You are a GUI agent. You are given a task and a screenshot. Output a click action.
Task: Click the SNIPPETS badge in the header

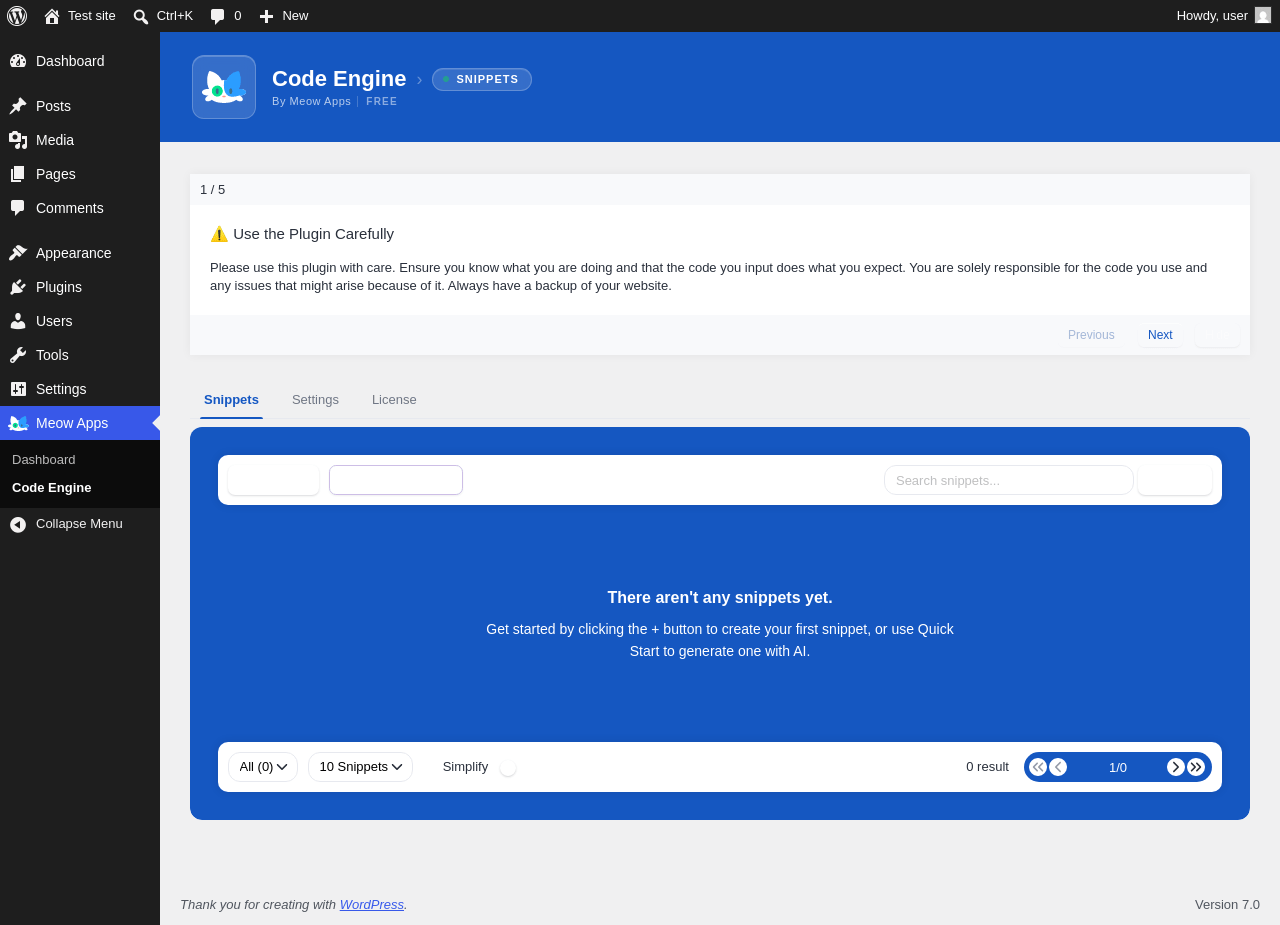(482, 79)
